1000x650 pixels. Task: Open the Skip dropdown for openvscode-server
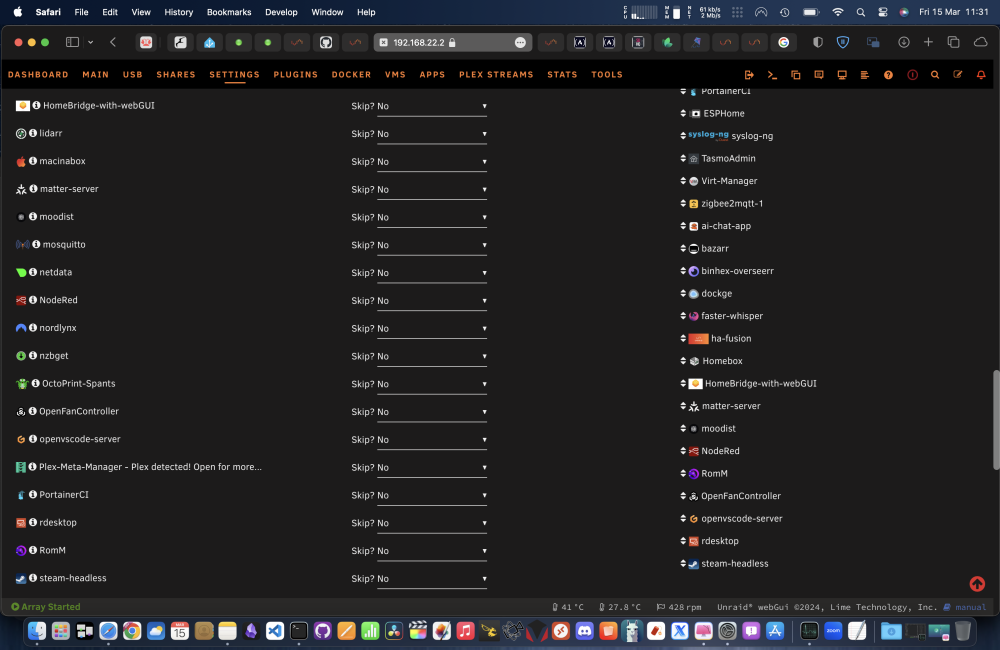tap(432, 440)
